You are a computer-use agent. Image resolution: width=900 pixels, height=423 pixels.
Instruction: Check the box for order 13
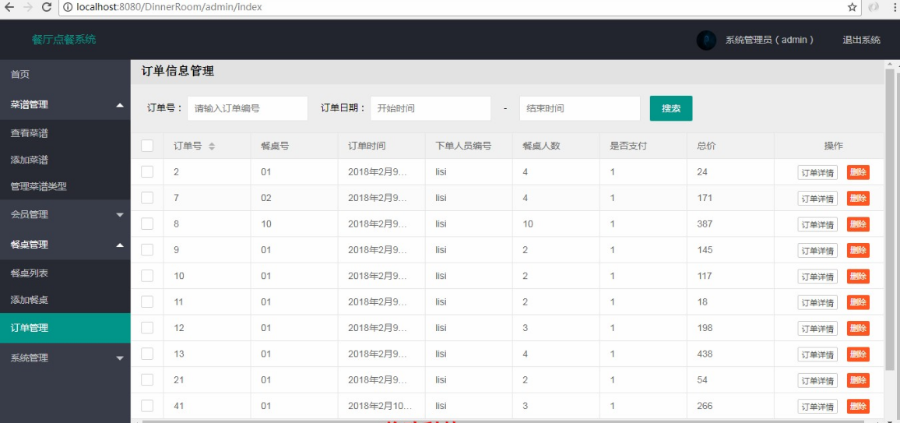[x=148, y=354]
